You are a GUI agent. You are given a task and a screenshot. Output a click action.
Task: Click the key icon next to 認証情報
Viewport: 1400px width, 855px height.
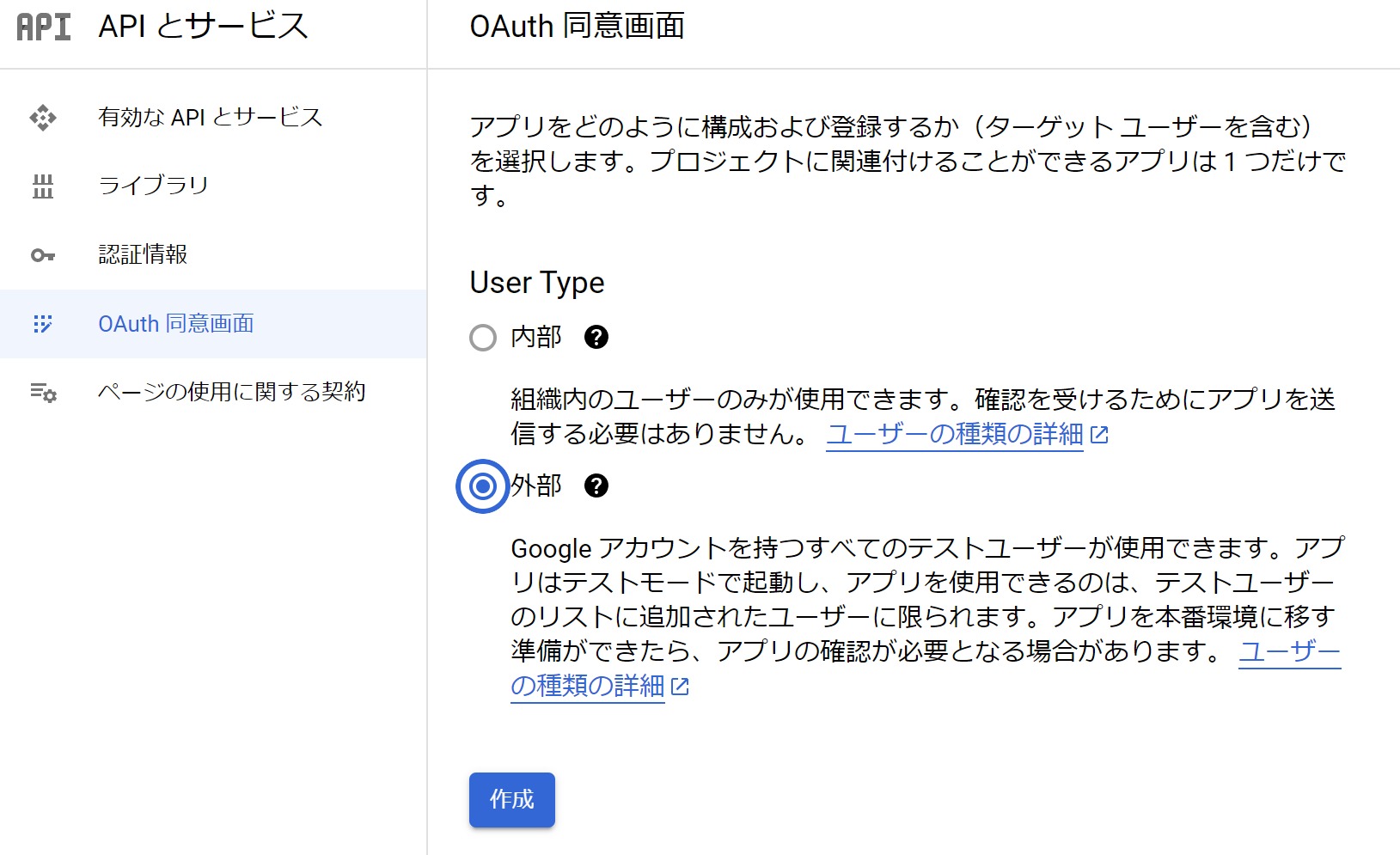[x=42, y=255]
